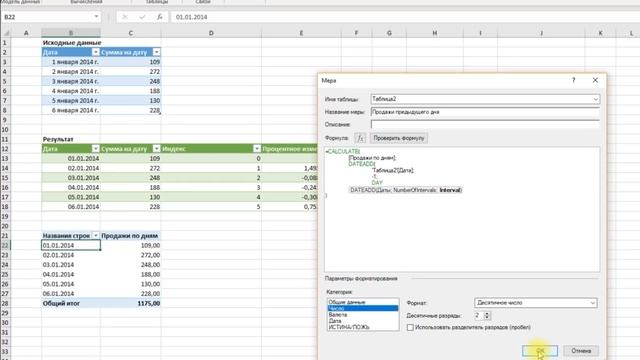The height and width of the screenshot is (360, 640).
Task: Open filter dropdown for blue Сумма на дату header
Action: (x=156, y=52)
